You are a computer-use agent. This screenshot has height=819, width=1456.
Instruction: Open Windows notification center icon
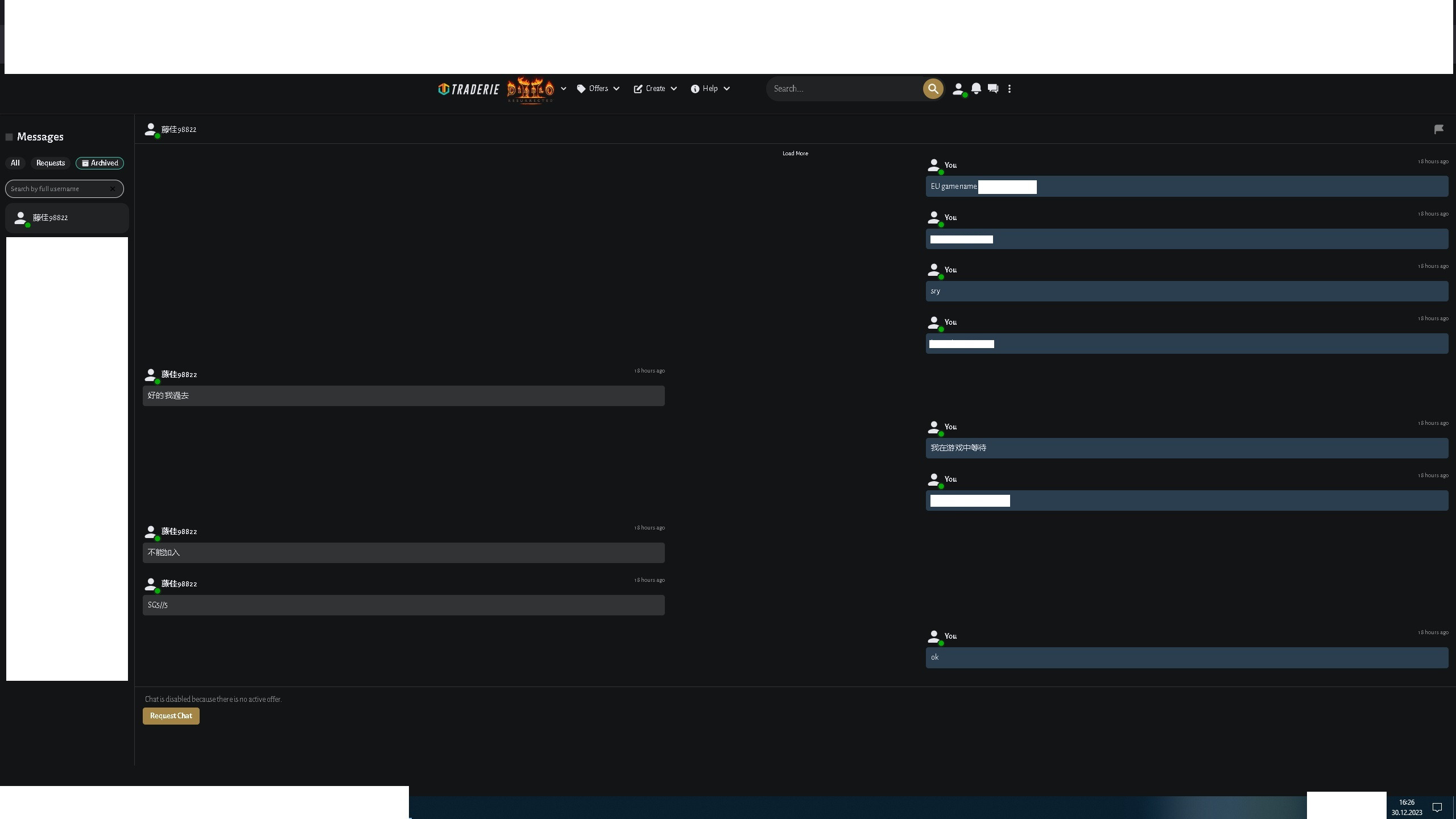click(1437, 808)
